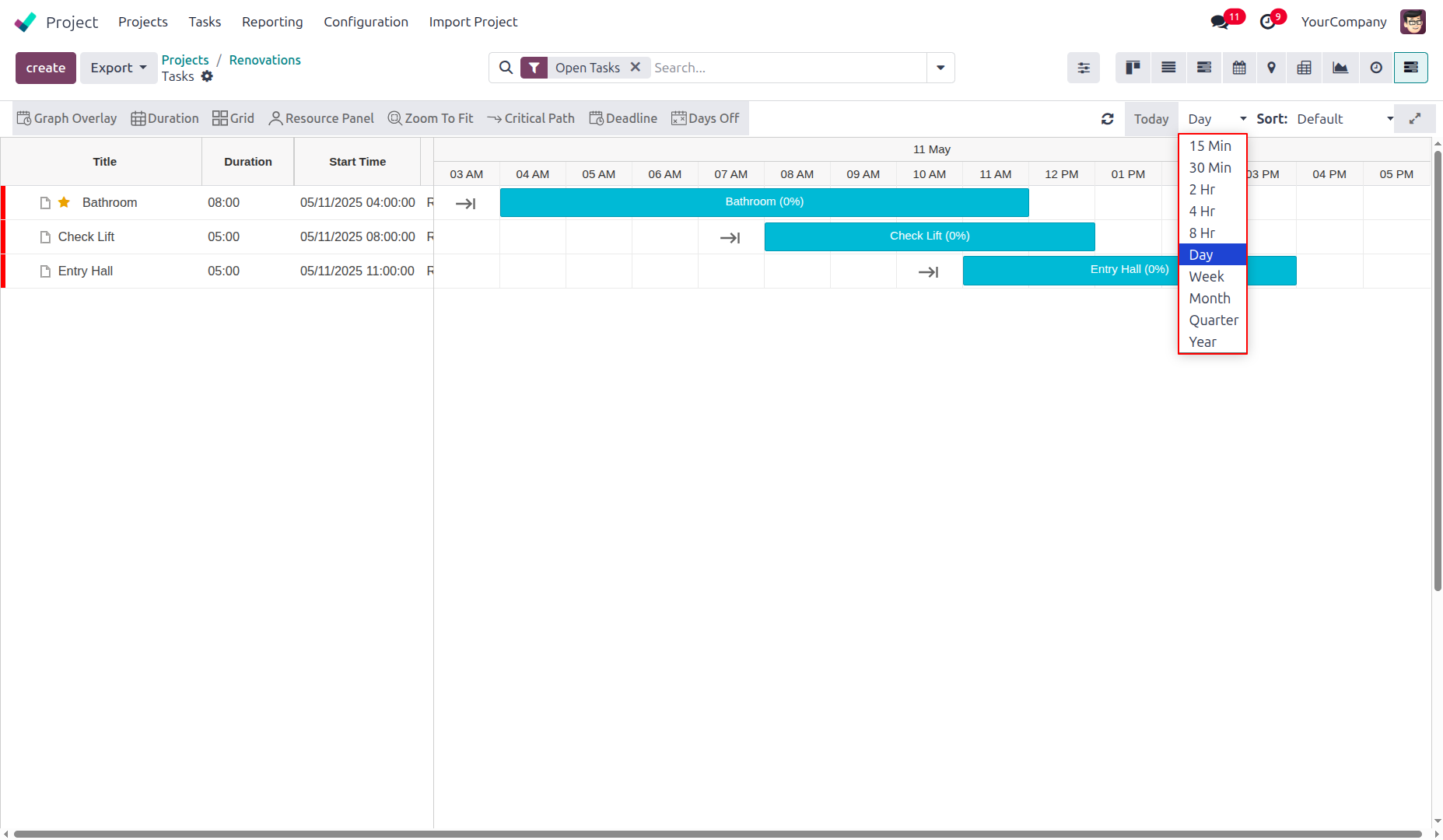Switch to the Kanban view
Image resolution: width=1443 pixels, height=840 pixels.
1133,68
